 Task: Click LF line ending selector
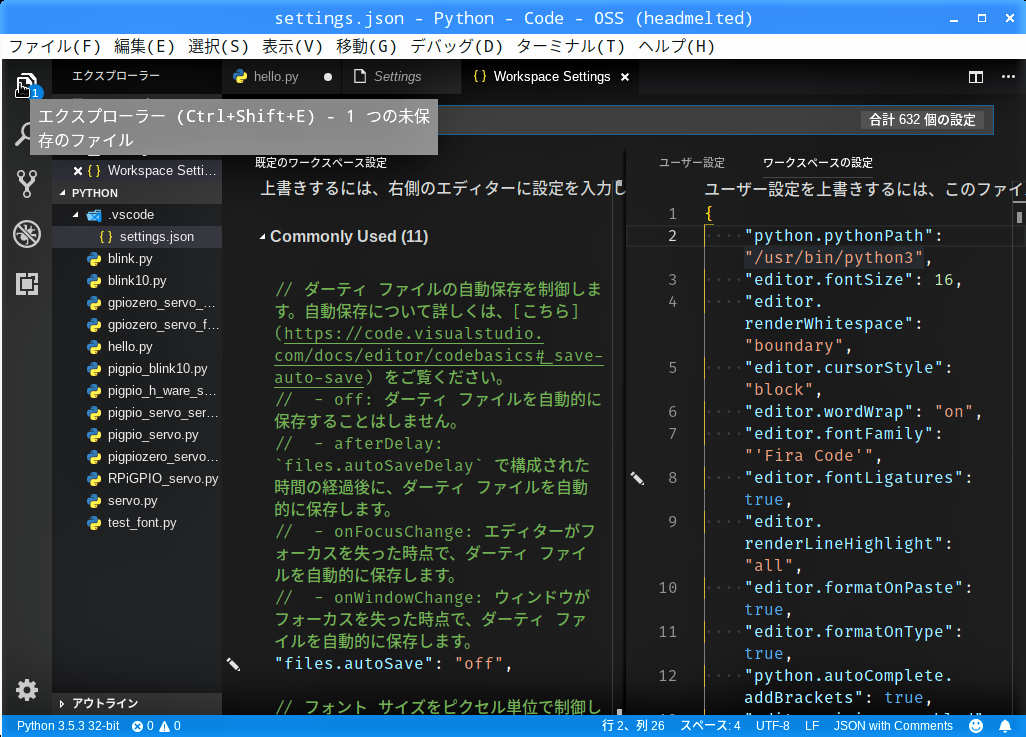811,726
